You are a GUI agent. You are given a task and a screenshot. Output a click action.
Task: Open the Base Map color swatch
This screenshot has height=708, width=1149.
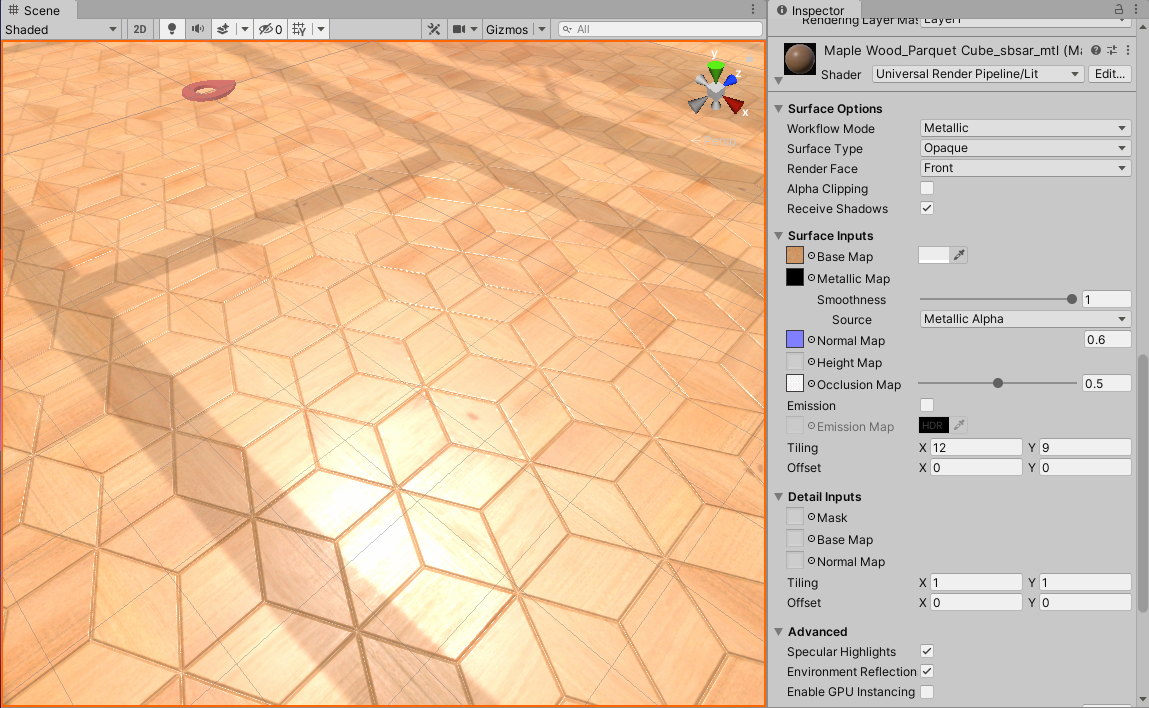tap(934, 255)
